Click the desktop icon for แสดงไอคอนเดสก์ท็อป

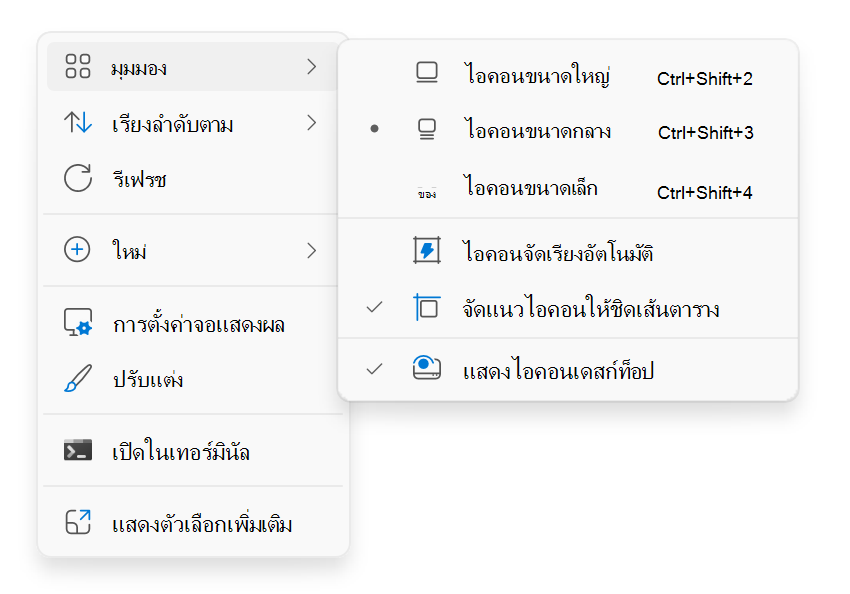(x=427, y=367)
